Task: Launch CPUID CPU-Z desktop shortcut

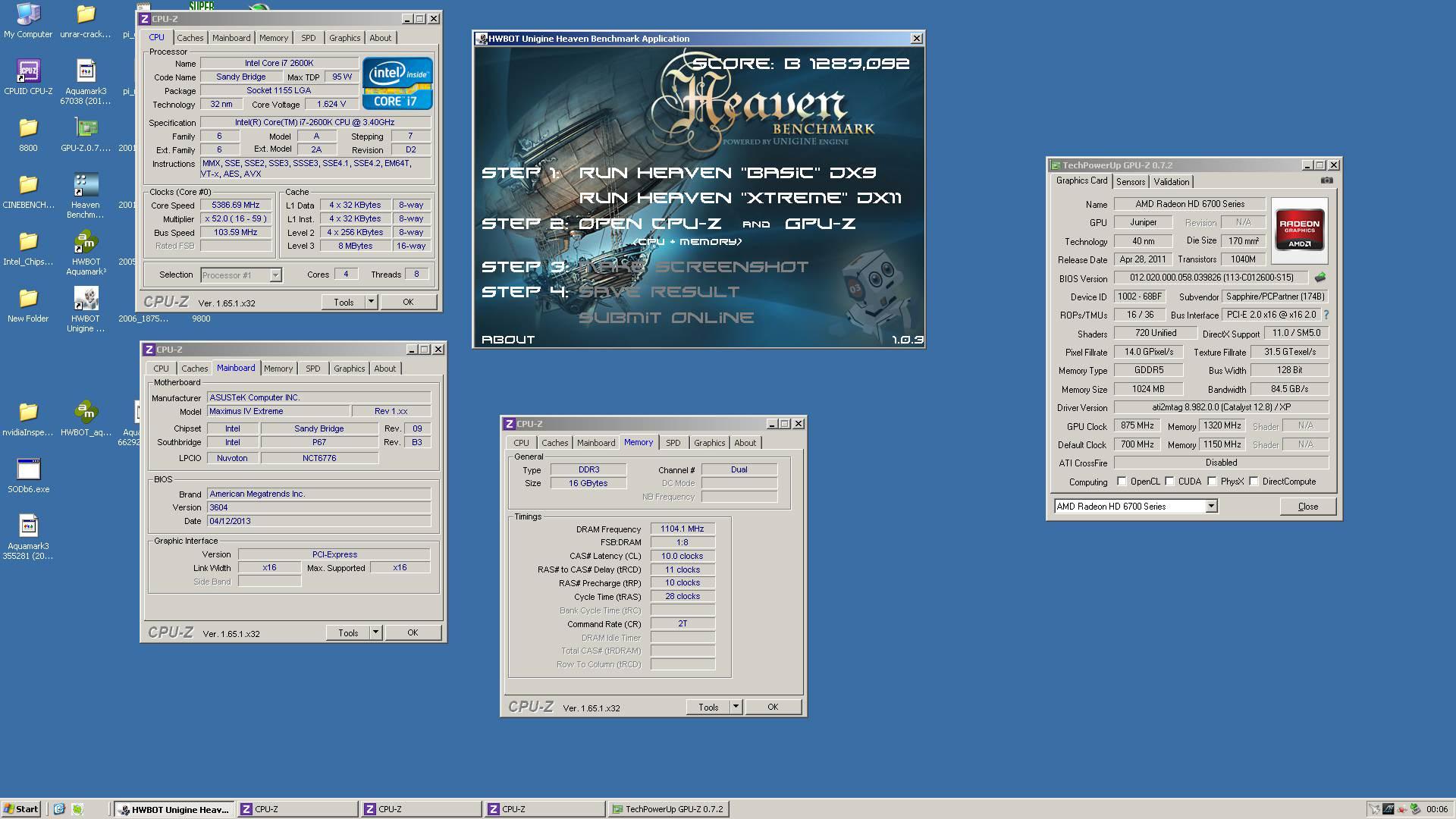Action: coord(28,78)
